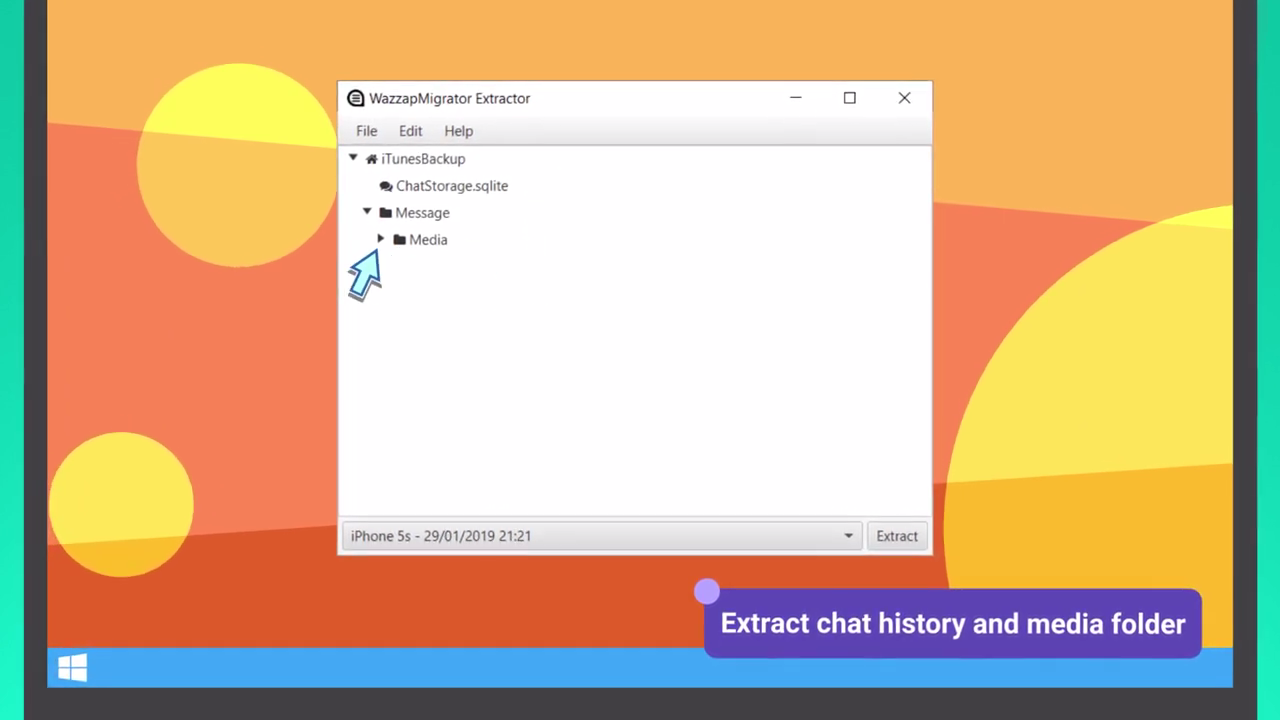The image size is (1280, 720).
Task: Select the Media folder label
Action: point(428,240)
